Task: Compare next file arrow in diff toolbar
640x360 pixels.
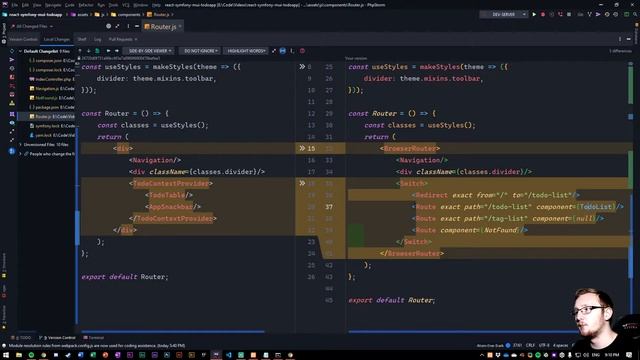Action: point(117,51)
